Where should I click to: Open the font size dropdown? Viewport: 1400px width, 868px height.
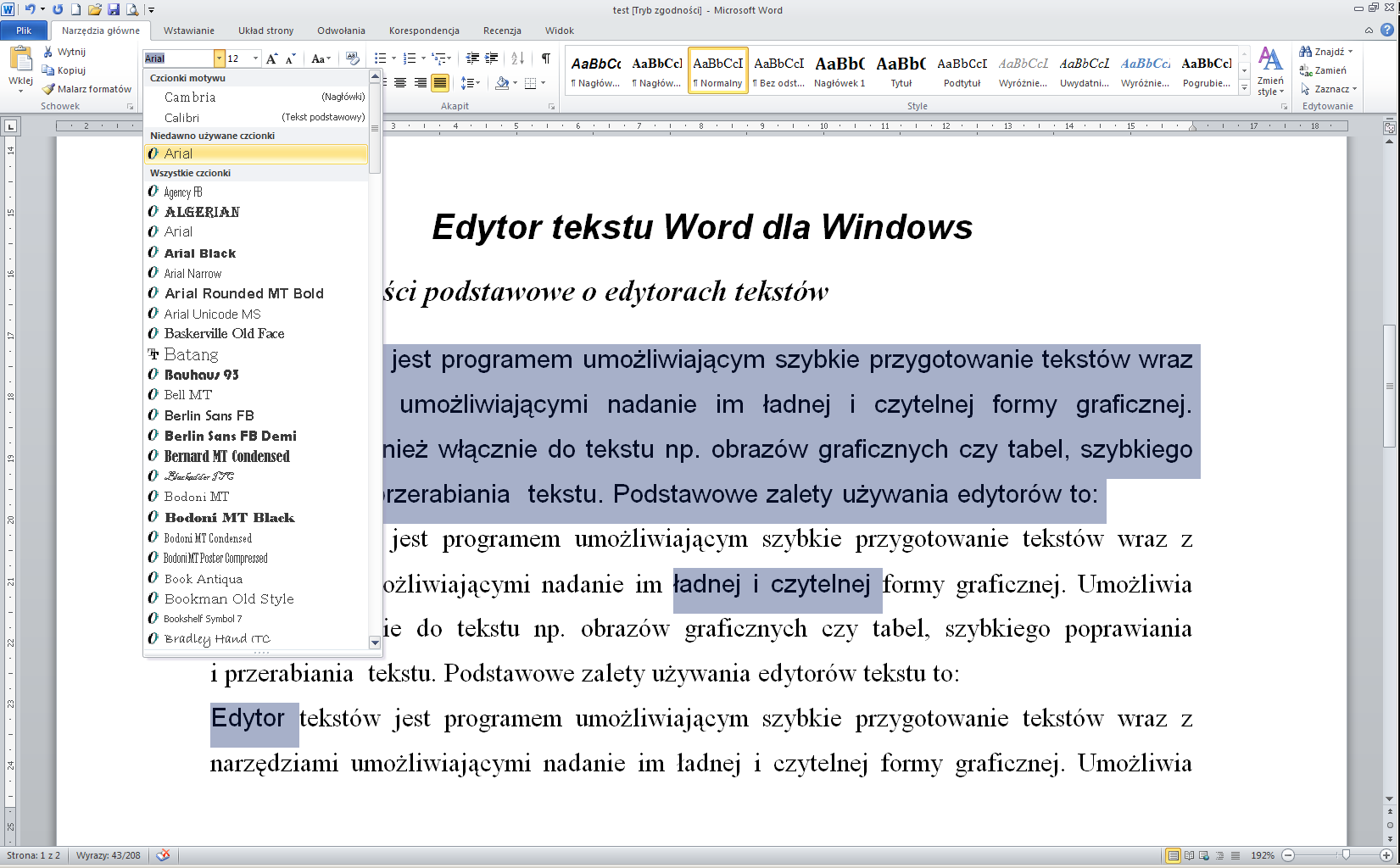255,58
